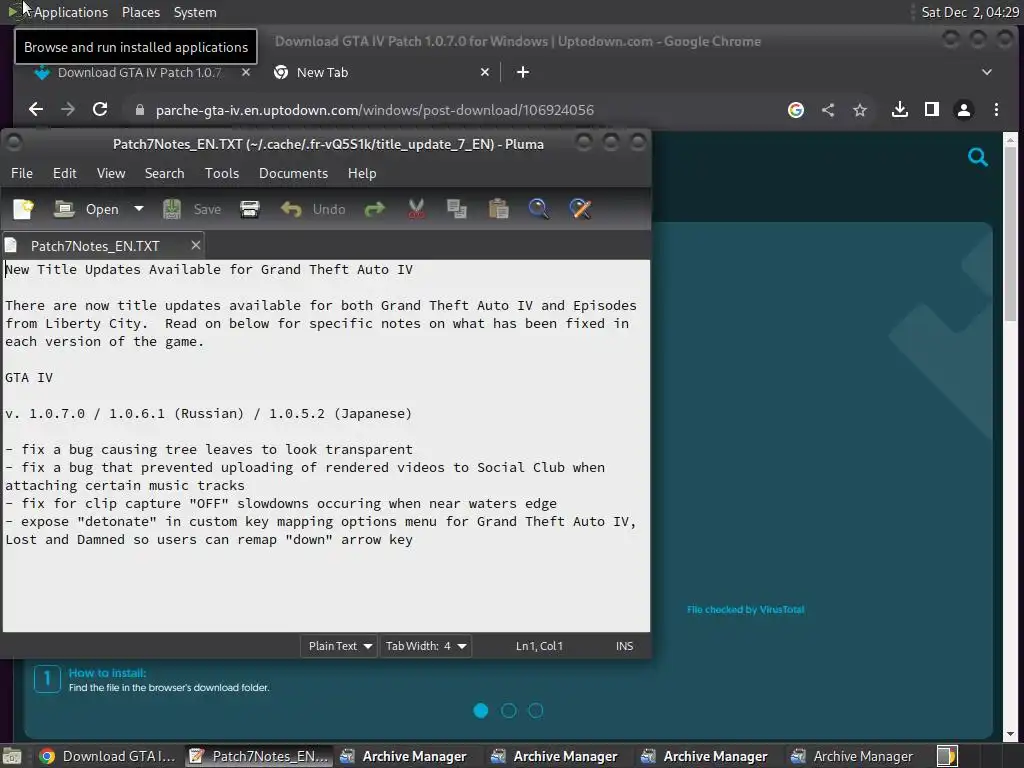Open the Plain Text syntax dropdown
The image size is (1024, 768).
(340, 646)
